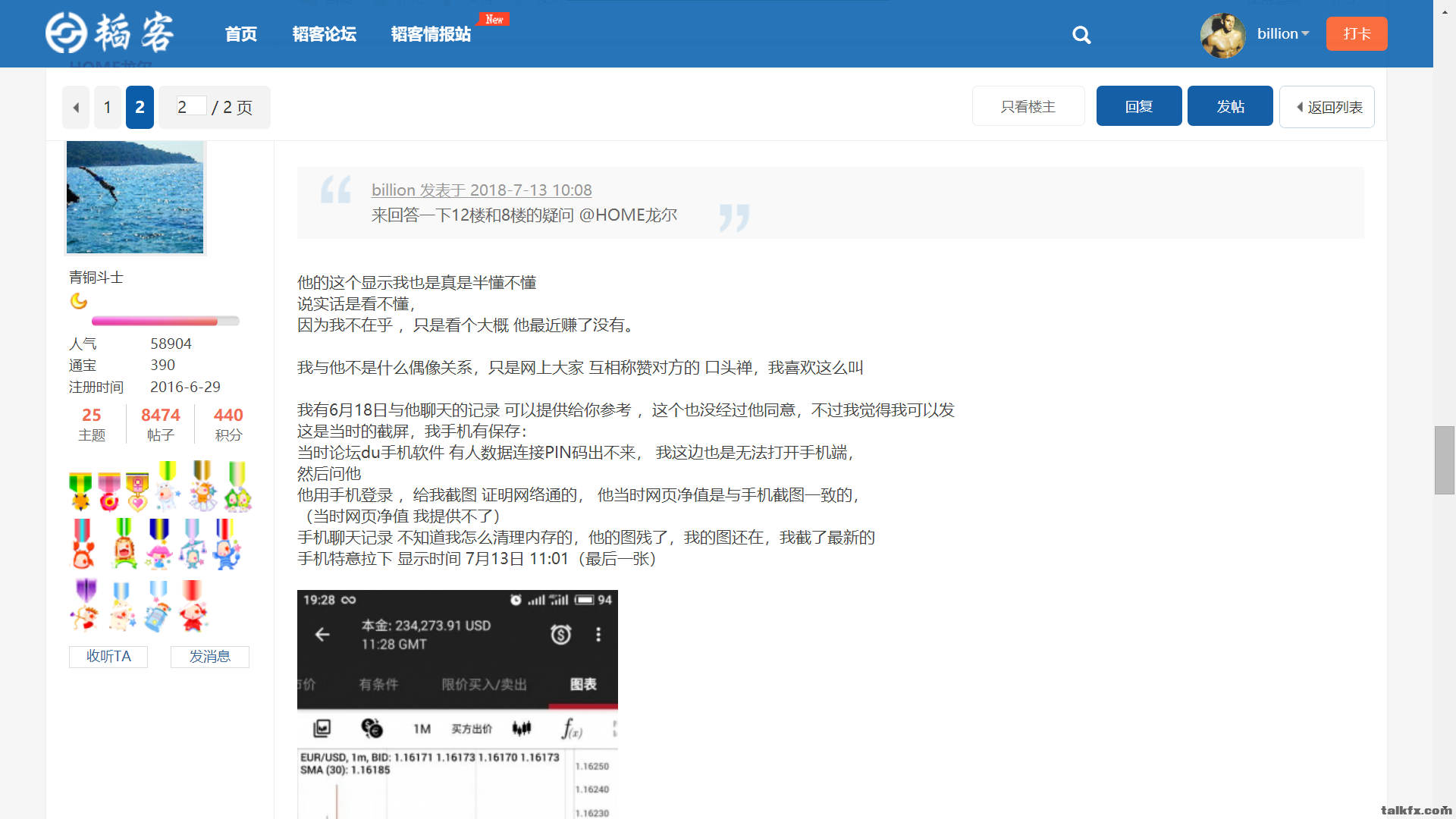Image resolution: width=1456 pixels, height=819 pixels.
Task: Click the orange-haired angel medal
Action: coord(202,485)
